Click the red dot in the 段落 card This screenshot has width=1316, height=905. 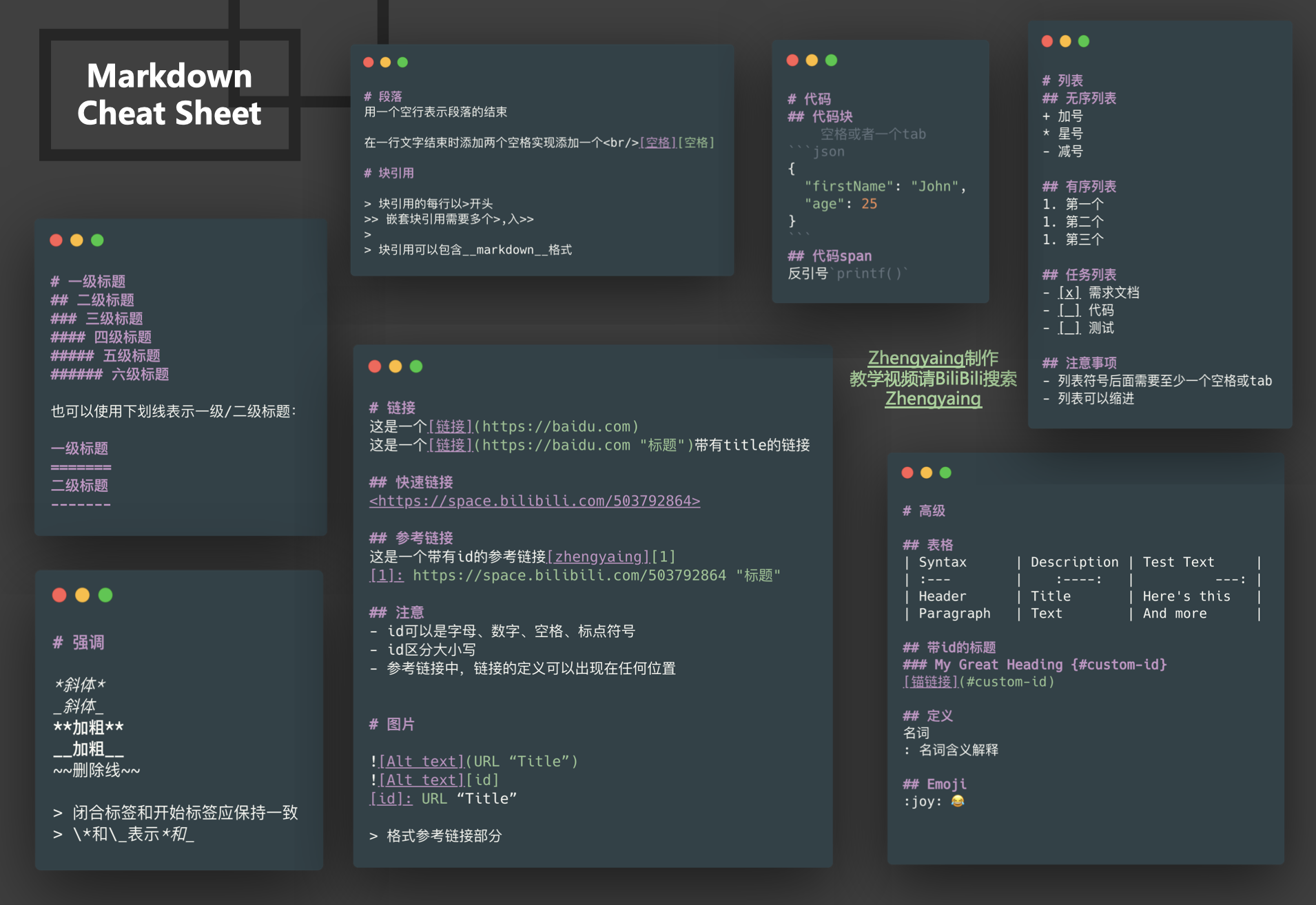point(368,62)
